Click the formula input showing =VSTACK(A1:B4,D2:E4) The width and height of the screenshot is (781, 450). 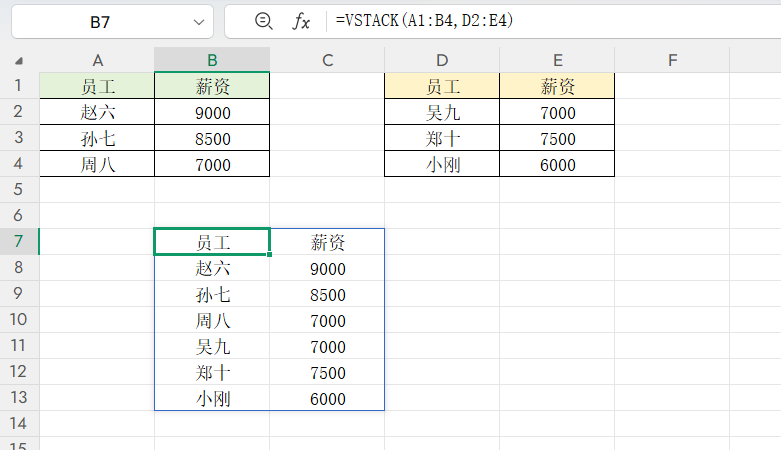point(555,21)
